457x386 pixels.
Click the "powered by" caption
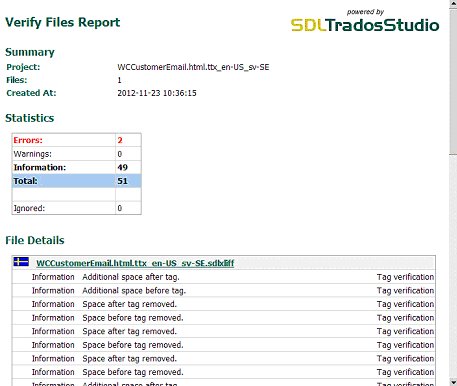click(365, 12)
